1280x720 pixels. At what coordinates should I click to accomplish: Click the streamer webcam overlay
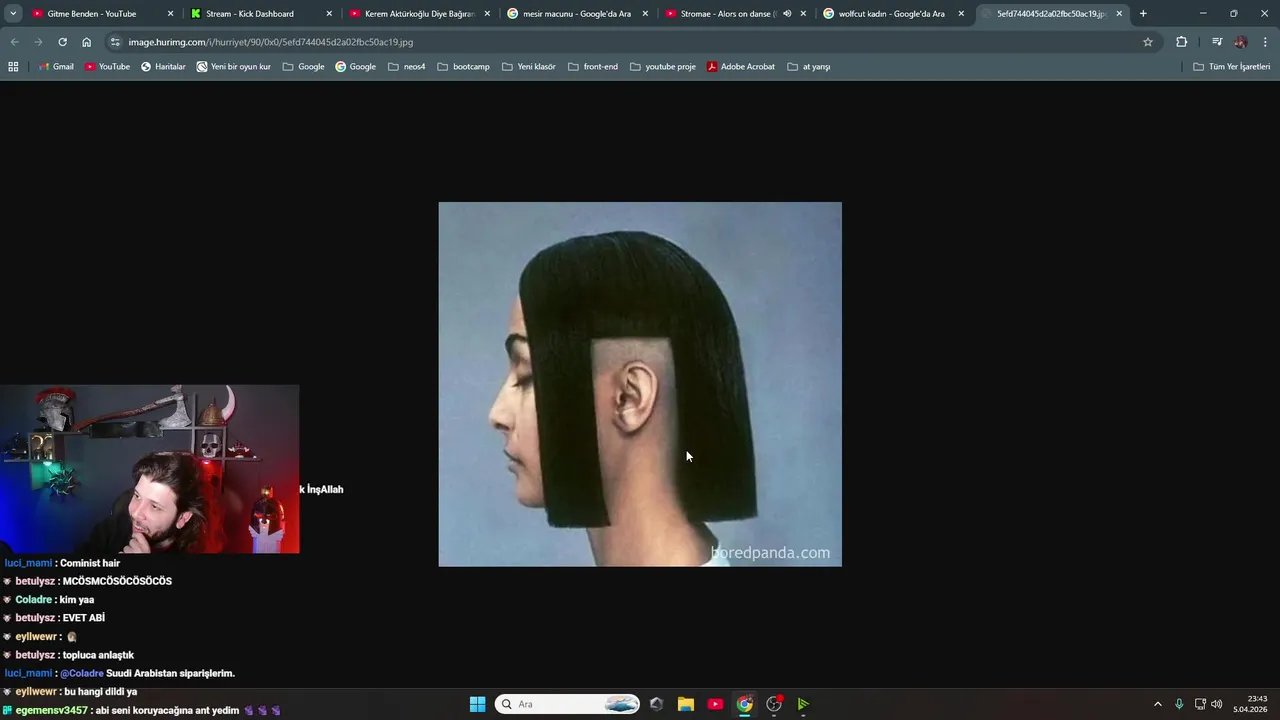click(x=150, y=469)
